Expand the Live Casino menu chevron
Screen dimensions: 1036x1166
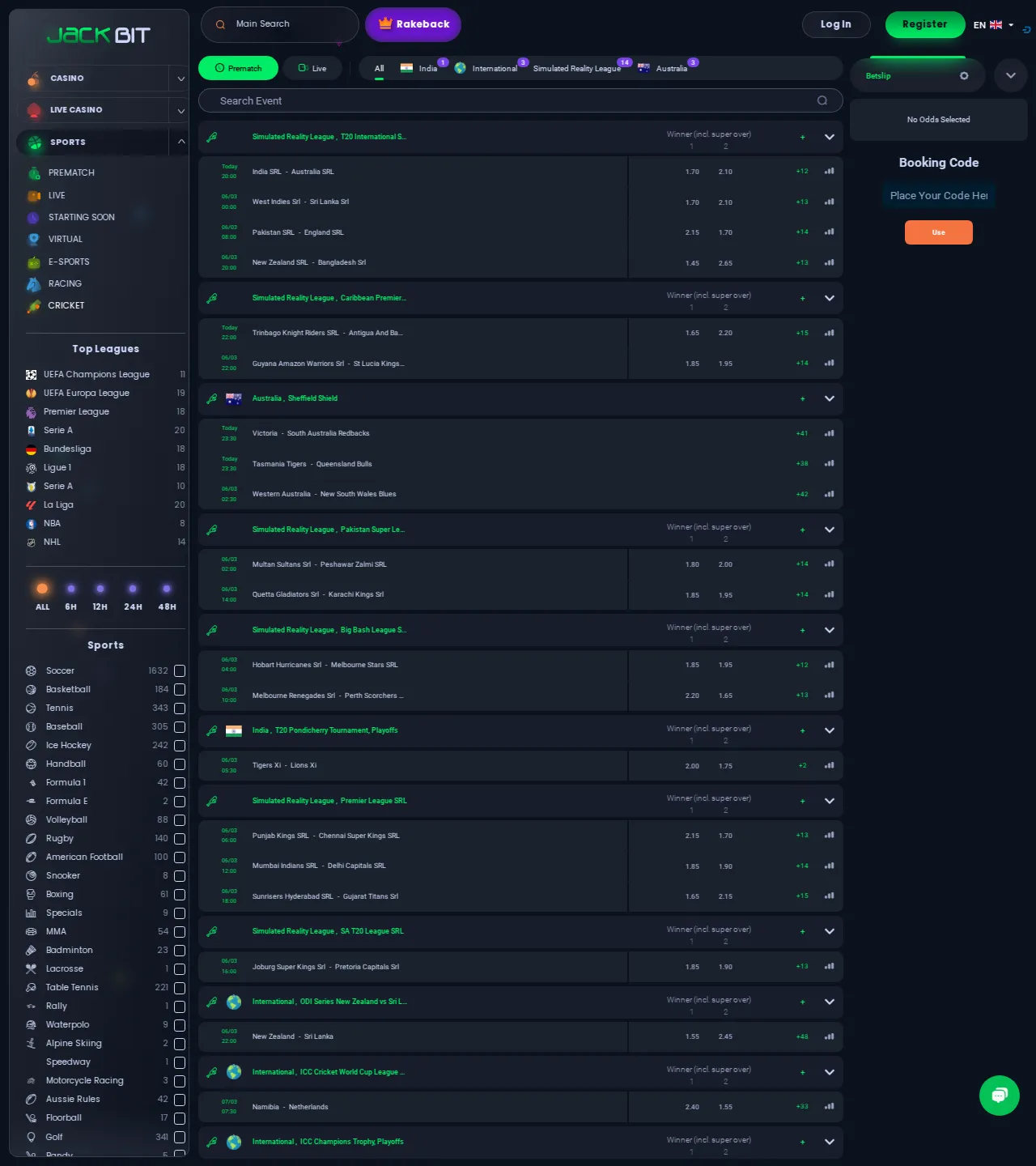click(x=180, y=110)
